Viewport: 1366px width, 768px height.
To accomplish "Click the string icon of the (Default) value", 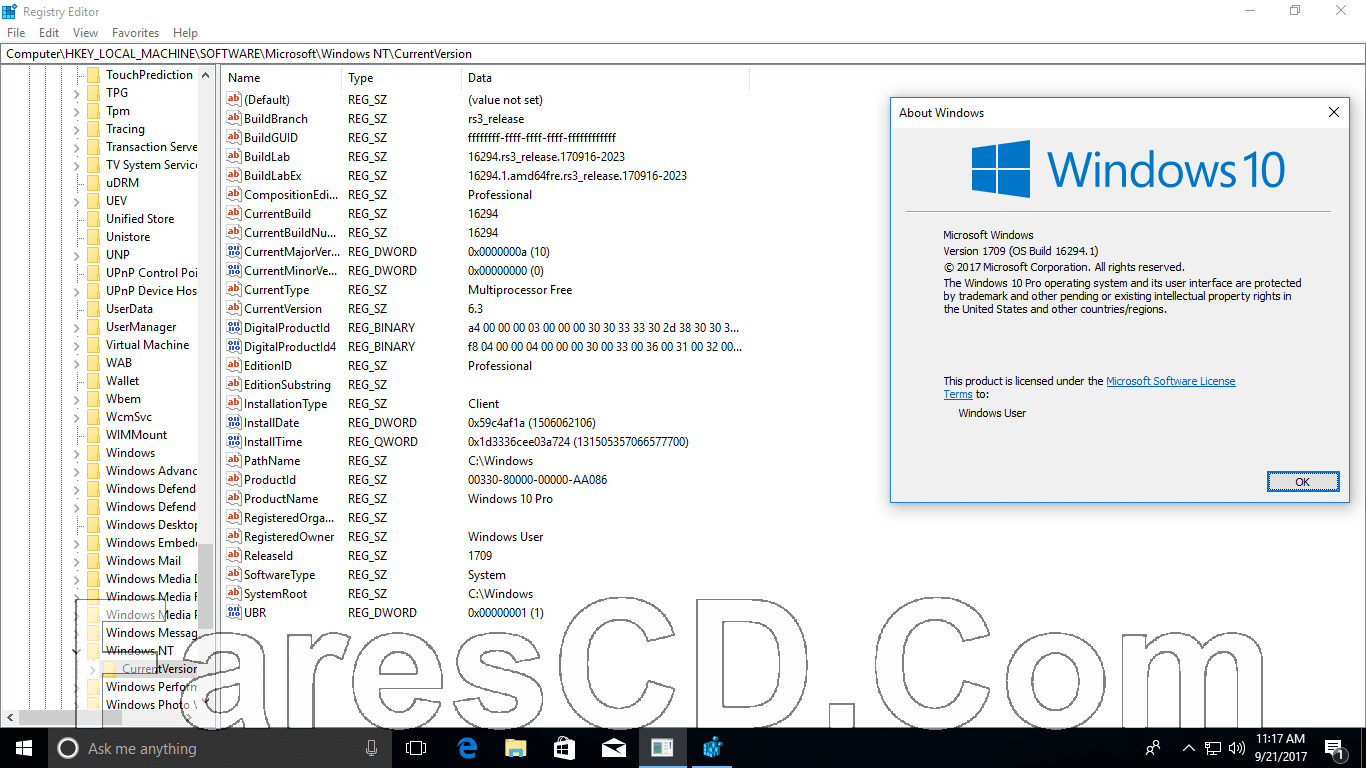I will click(234, 99).
